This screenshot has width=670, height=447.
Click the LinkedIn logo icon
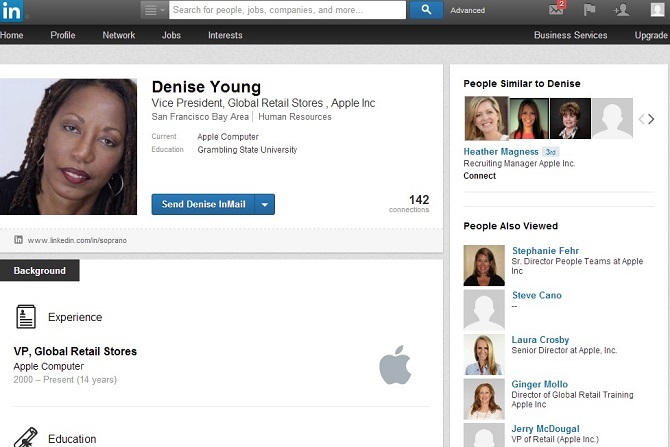pos(12,11)
